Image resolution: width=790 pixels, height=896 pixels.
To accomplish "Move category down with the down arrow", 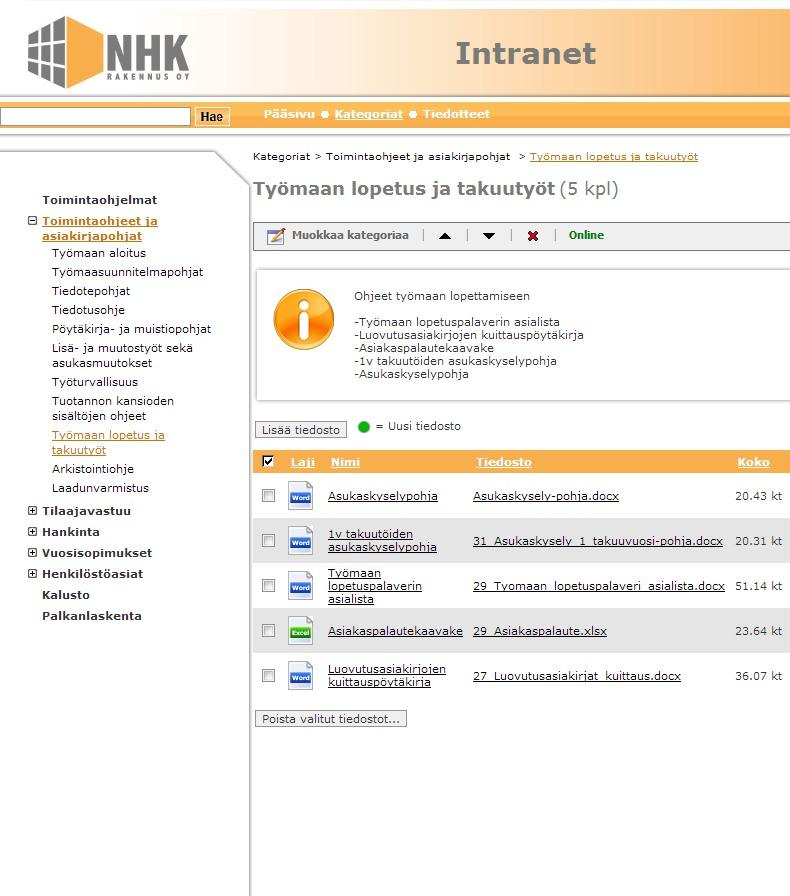I will tap(489, 235).
